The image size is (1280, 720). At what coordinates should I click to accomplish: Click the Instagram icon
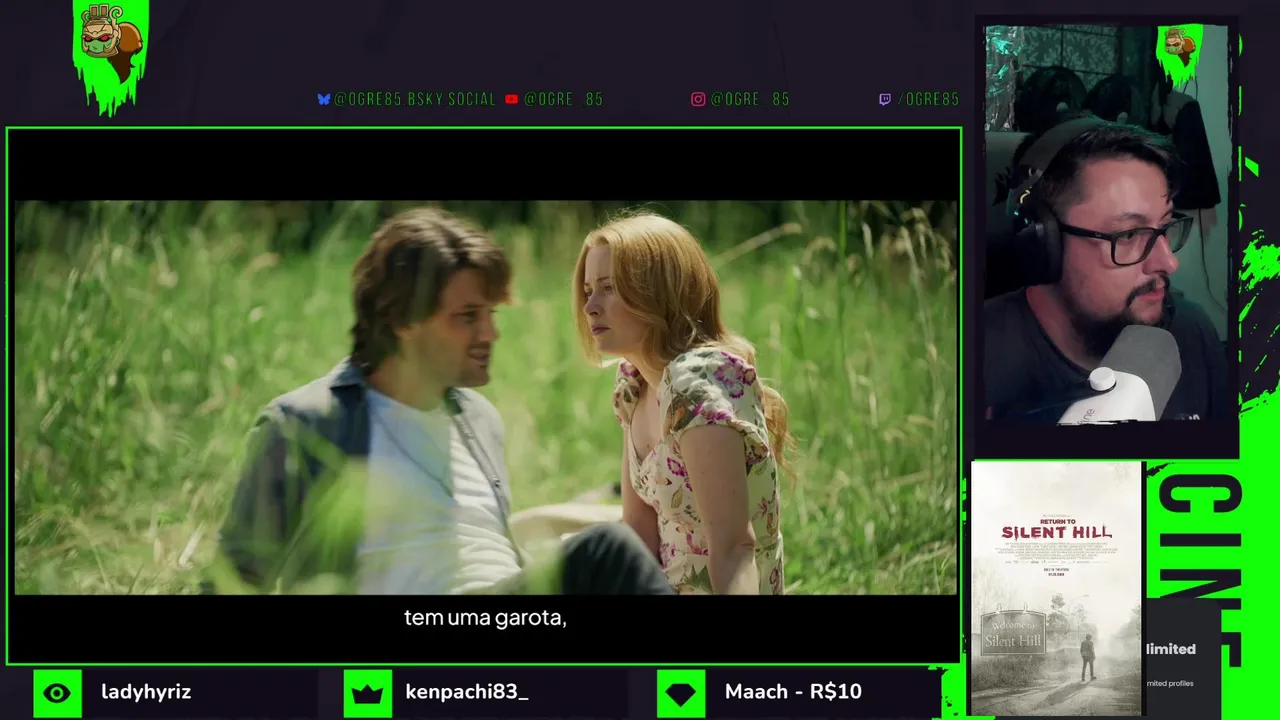[x=698, y=99]
